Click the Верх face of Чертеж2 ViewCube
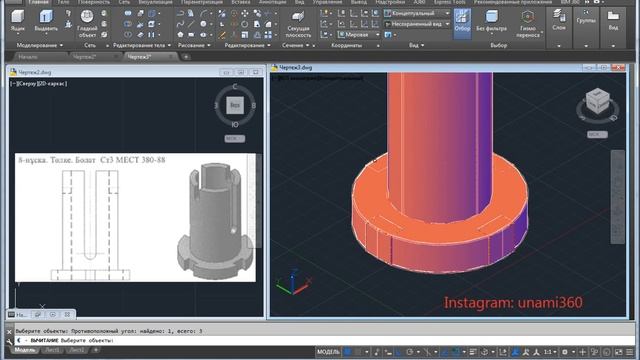This screenshot has height=360, width=640. point(235,105)
